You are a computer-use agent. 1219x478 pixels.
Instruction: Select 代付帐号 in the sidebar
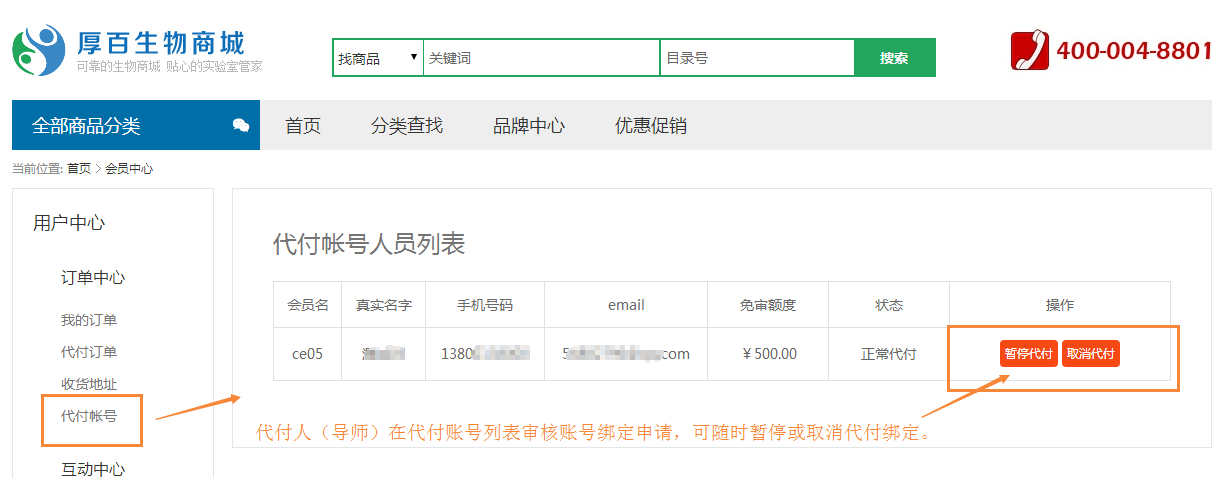(x=89, y=416)
